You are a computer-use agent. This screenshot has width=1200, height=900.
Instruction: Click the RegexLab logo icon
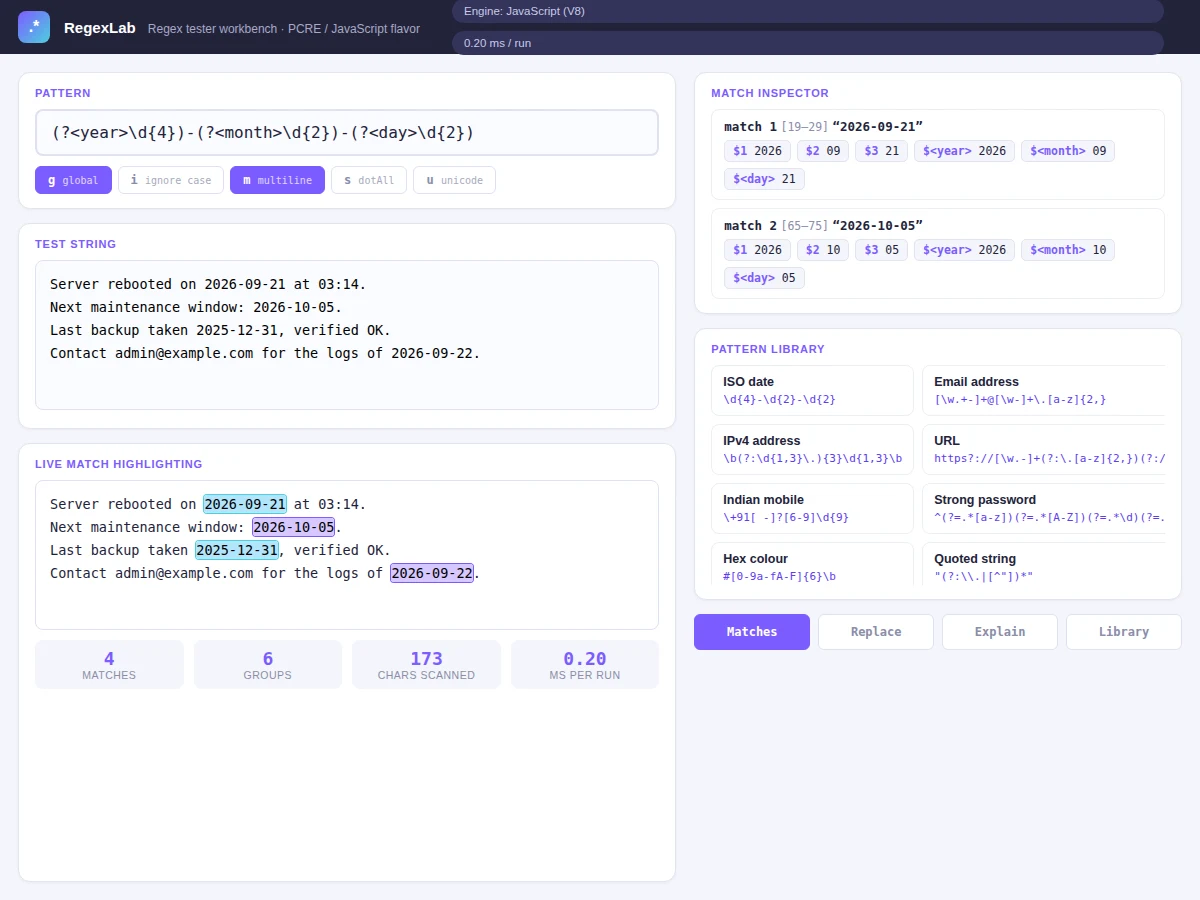pos(34,27)
